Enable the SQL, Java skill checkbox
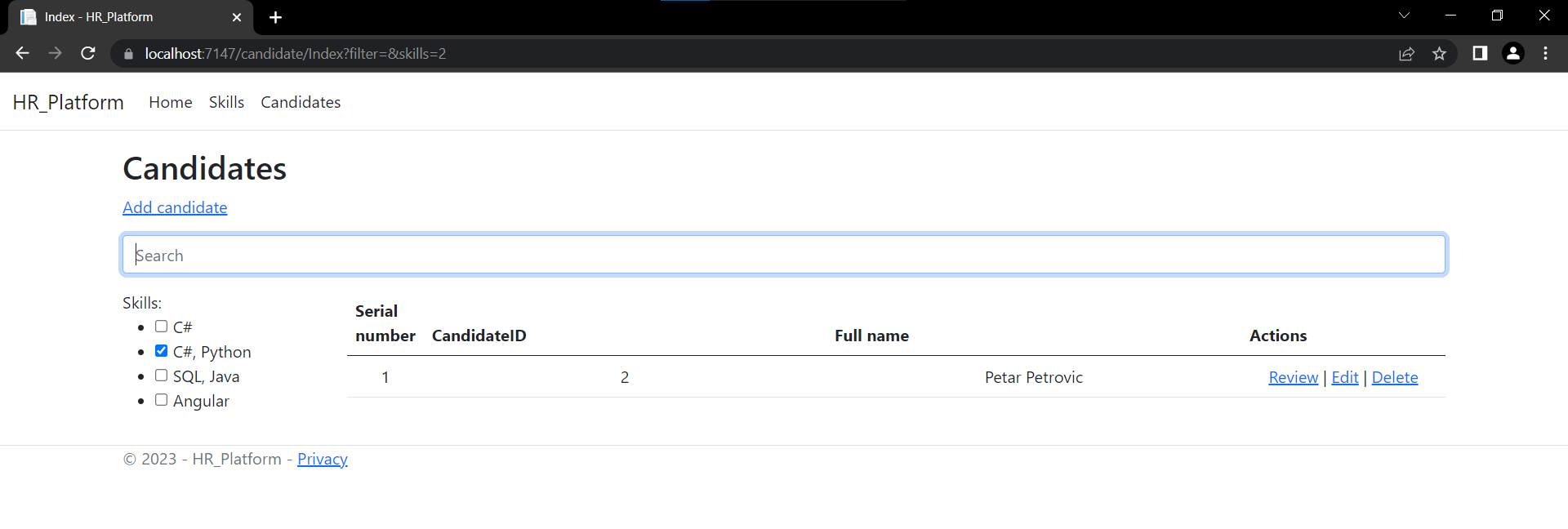 point(161,376)
